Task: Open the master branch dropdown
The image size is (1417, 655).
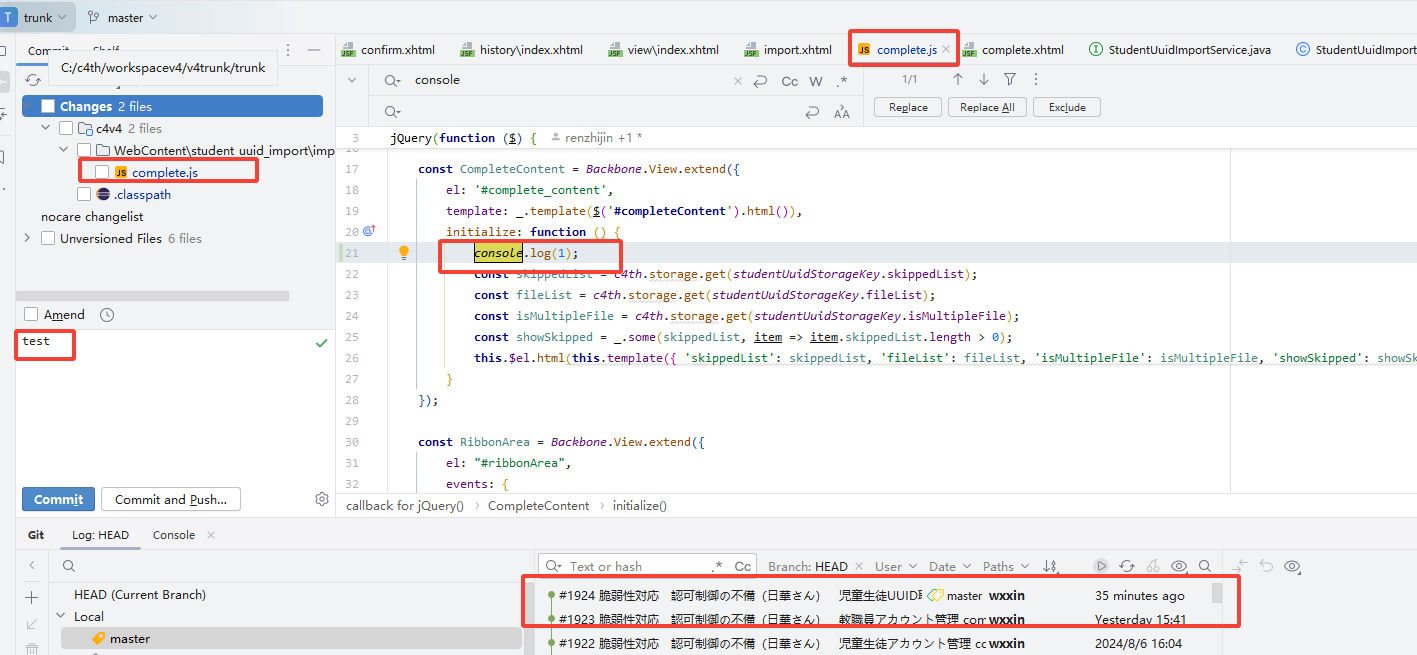Action: pos(124,17)
